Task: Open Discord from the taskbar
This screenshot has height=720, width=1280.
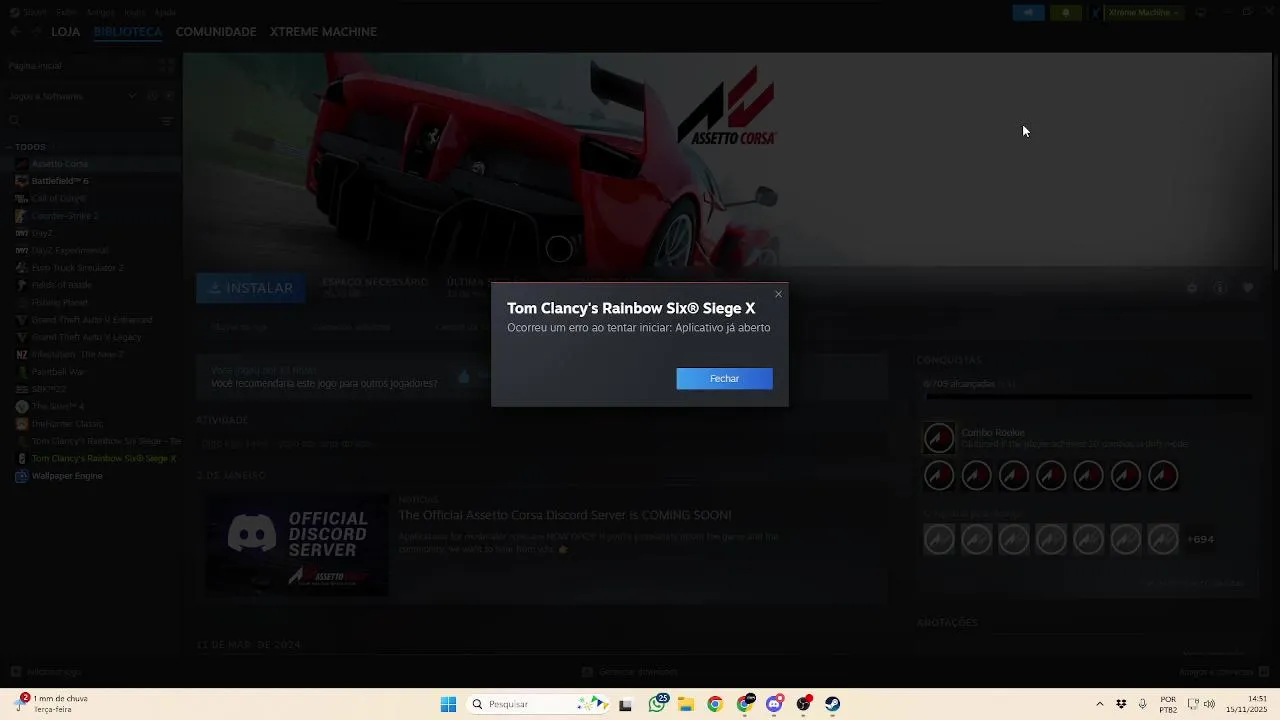Action: [x=774, y=704]
